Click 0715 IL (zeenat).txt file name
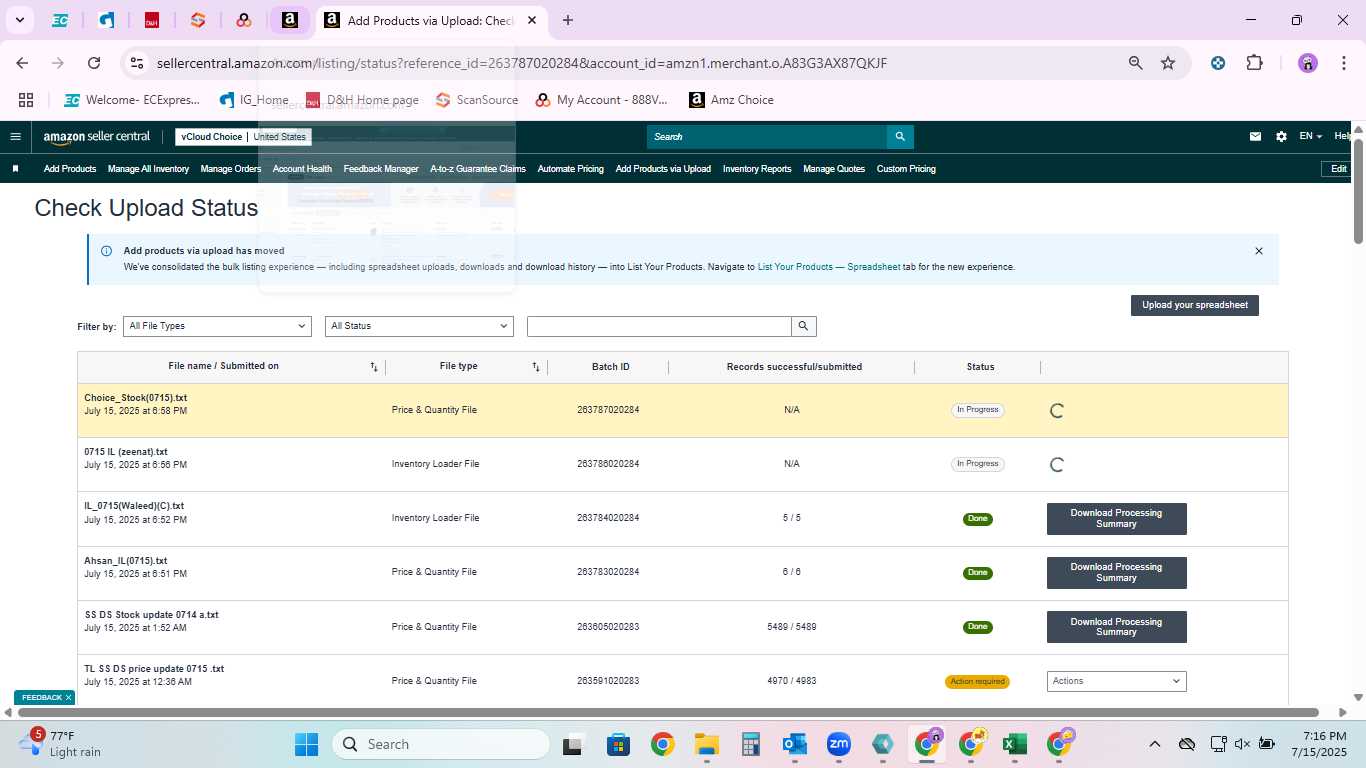The width and height of the screenshot is (1366, 768). 126,452
